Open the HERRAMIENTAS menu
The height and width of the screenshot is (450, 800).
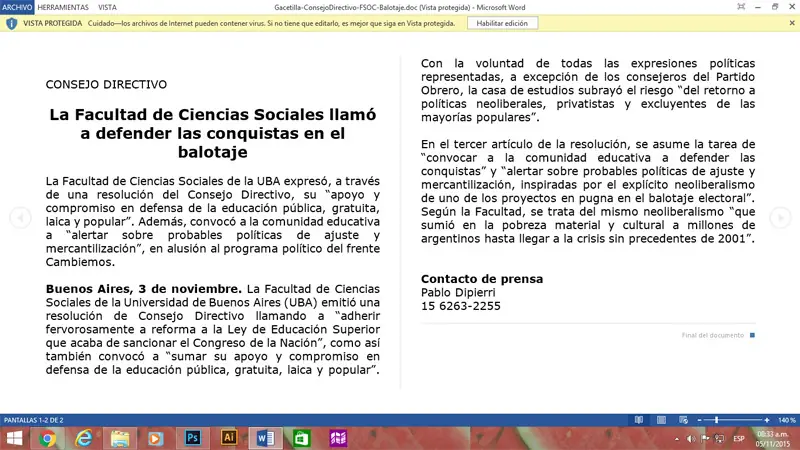pos(63,7)
